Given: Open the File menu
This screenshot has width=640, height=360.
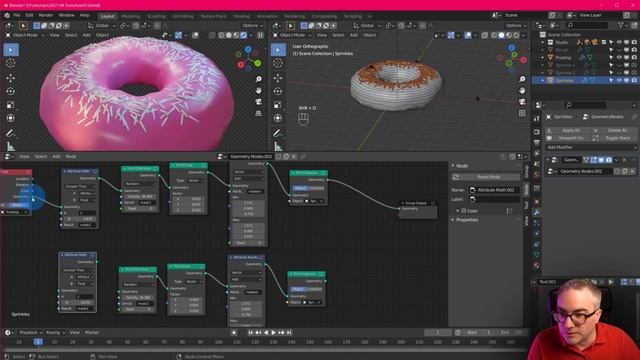Looking at the screenshot, I should coord(17,16).
